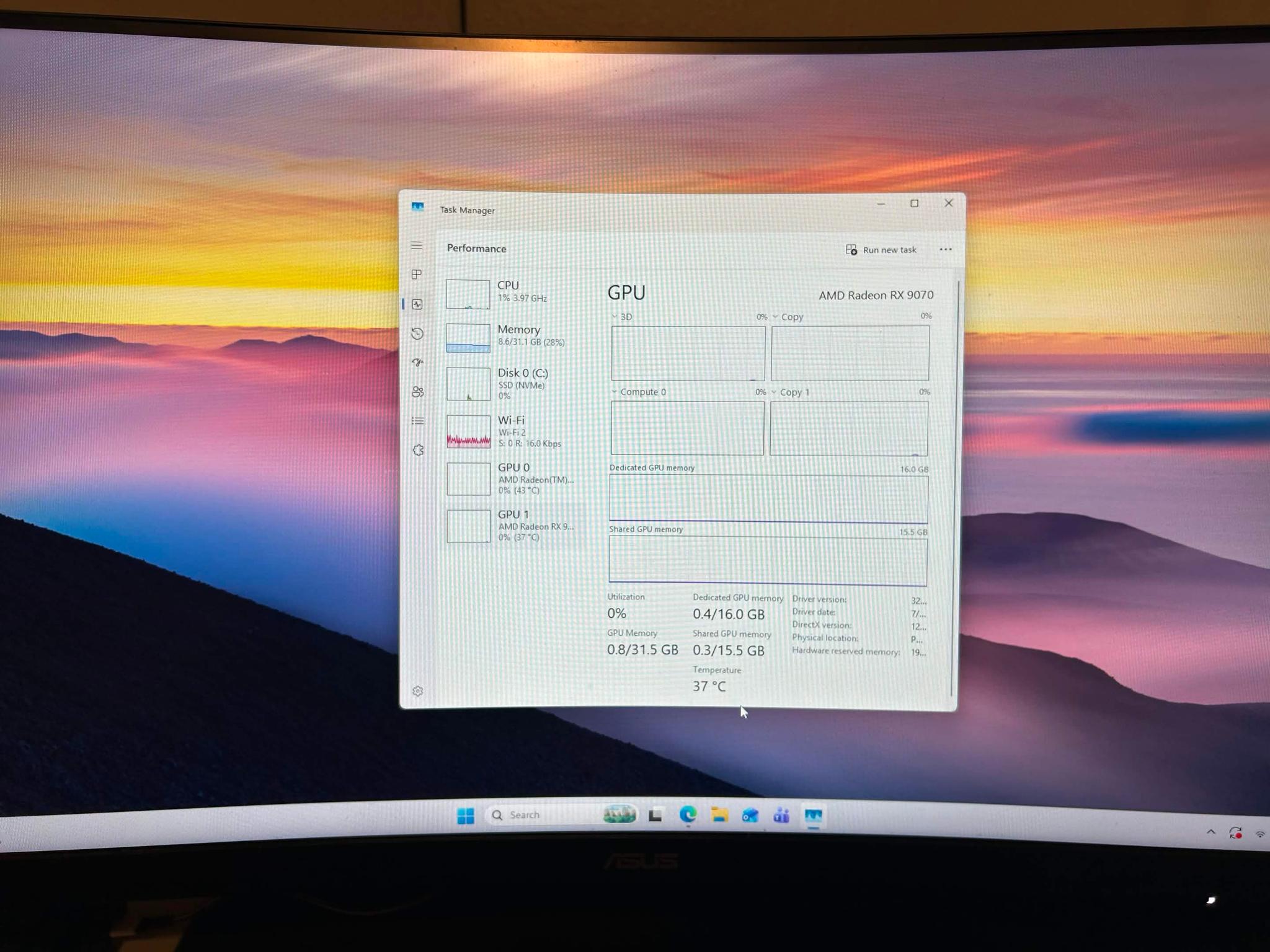Click the Performance page heading
The image size is (1270, 952).
(476, 248)
